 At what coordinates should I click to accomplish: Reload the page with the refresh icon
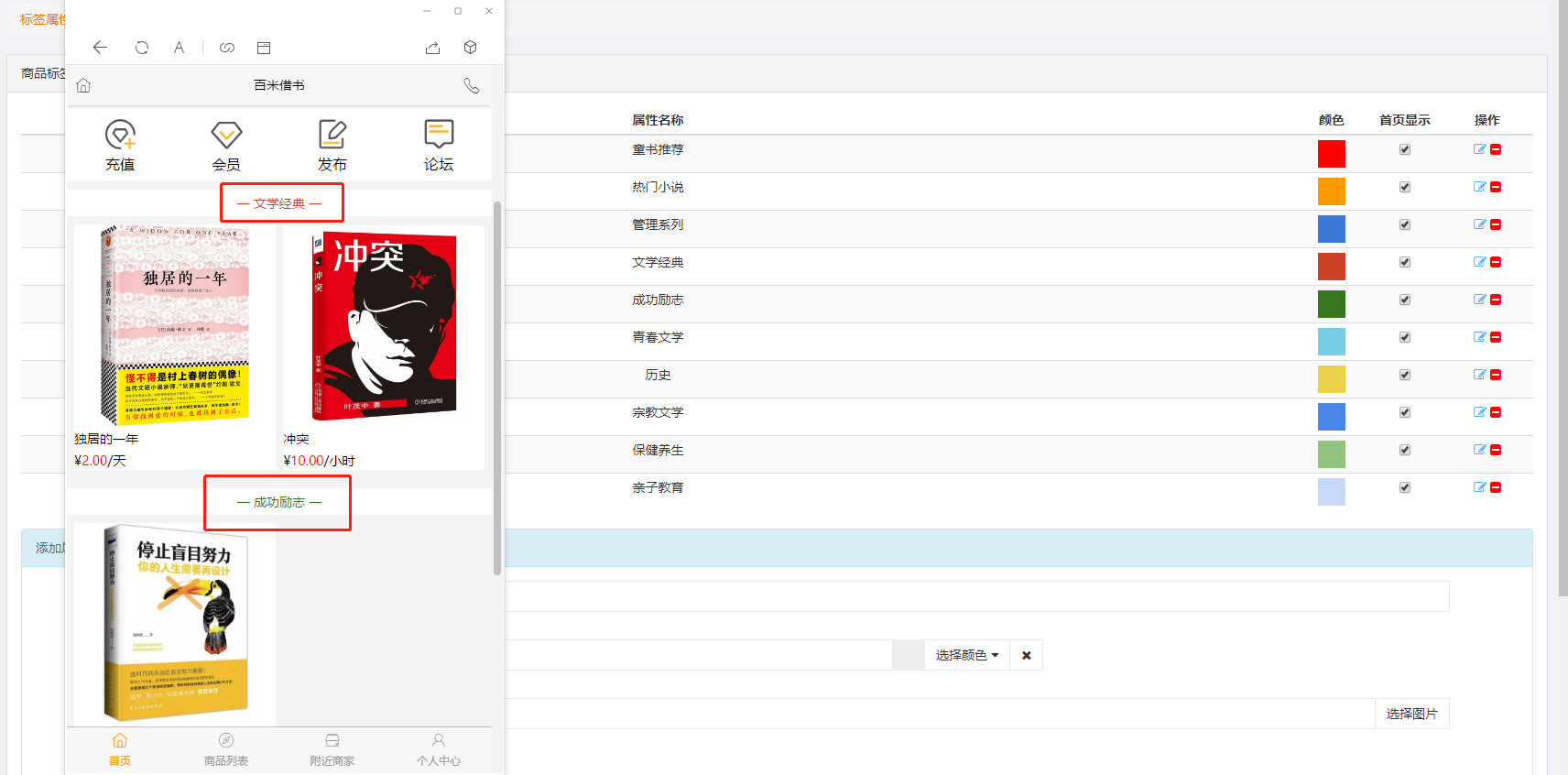[x=142, y=48]
